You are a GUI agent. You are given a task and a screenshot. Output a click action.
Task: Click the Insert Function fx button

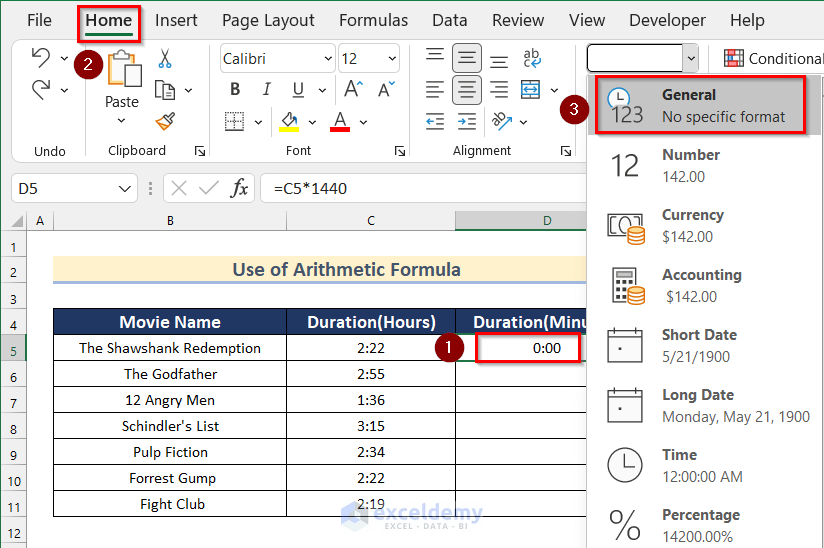[239, 188]
